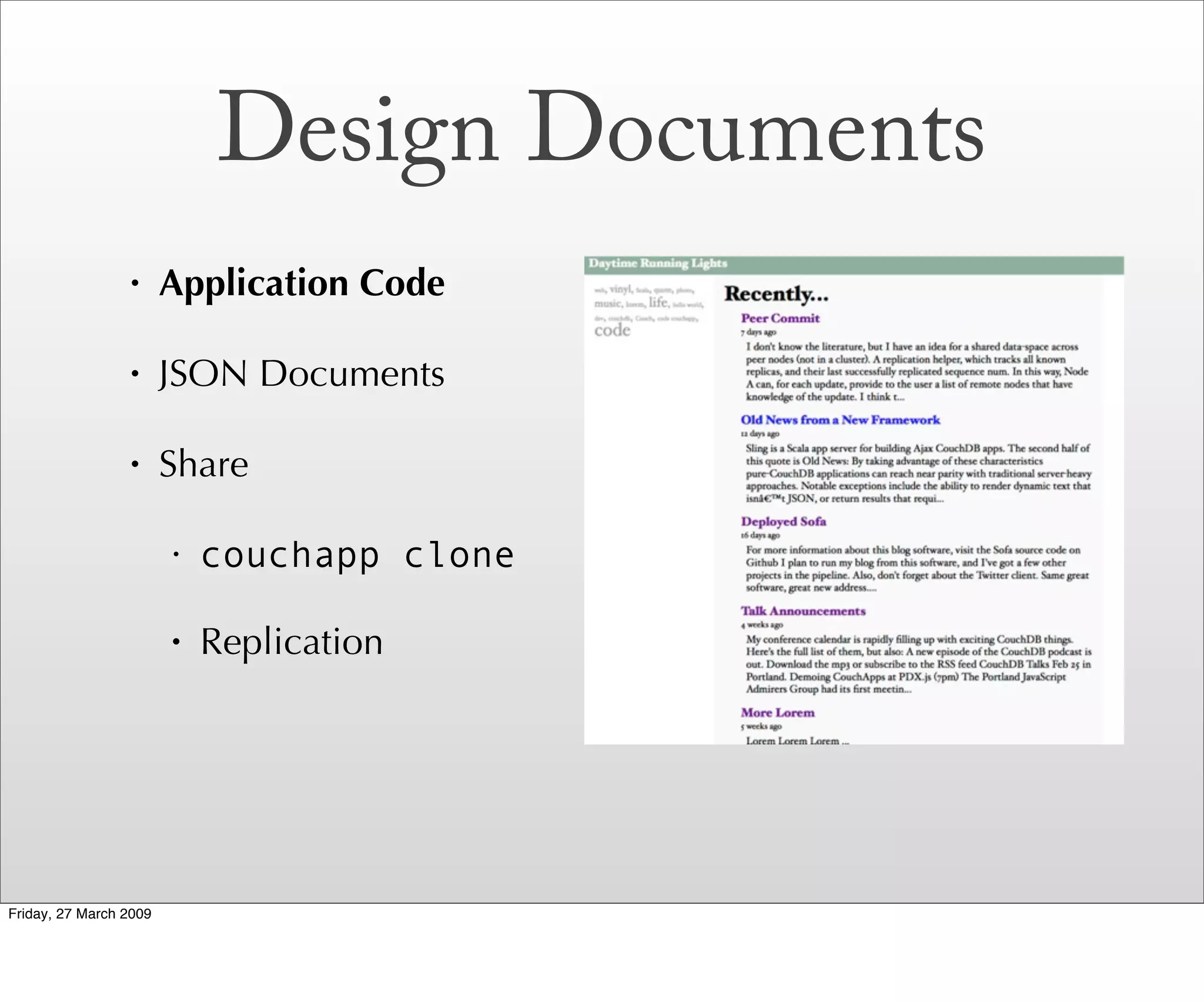Open the 'Peer Commit' blog post link

click(780, 318)
